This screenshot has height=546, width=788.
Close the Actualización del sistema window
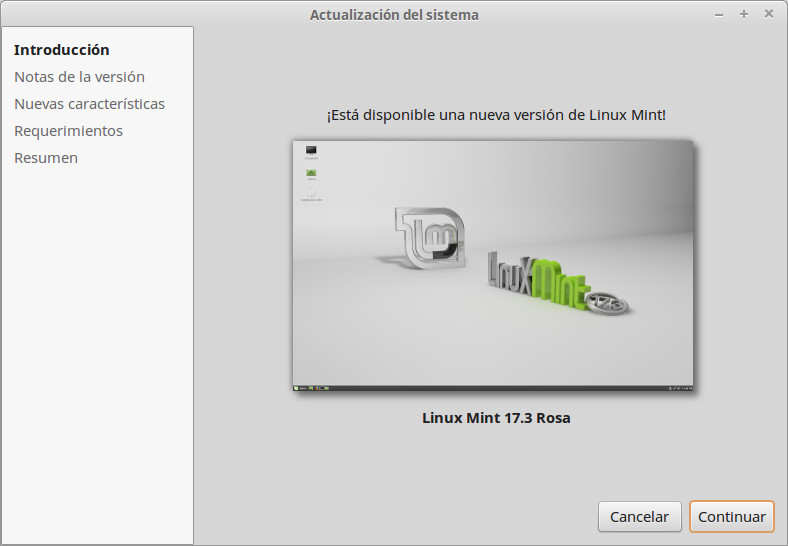(768, 14)
